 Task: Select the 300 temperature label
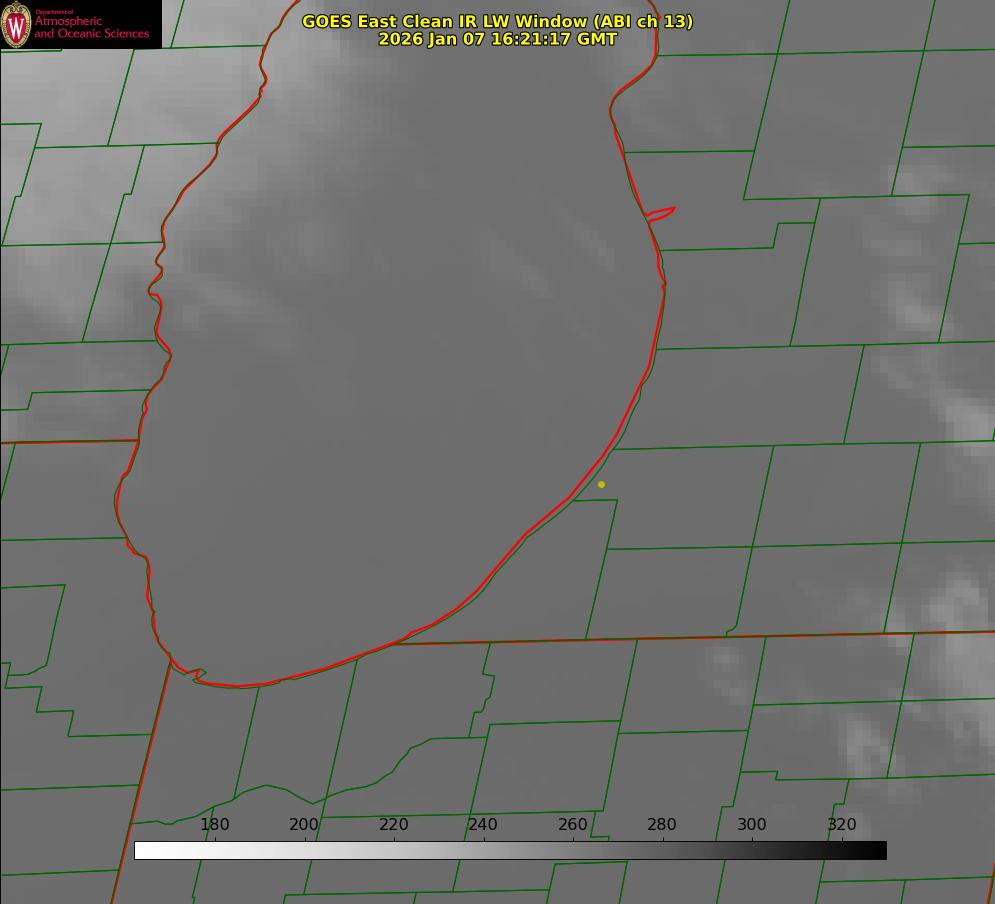pyautogui.click(x=752, y=825)
